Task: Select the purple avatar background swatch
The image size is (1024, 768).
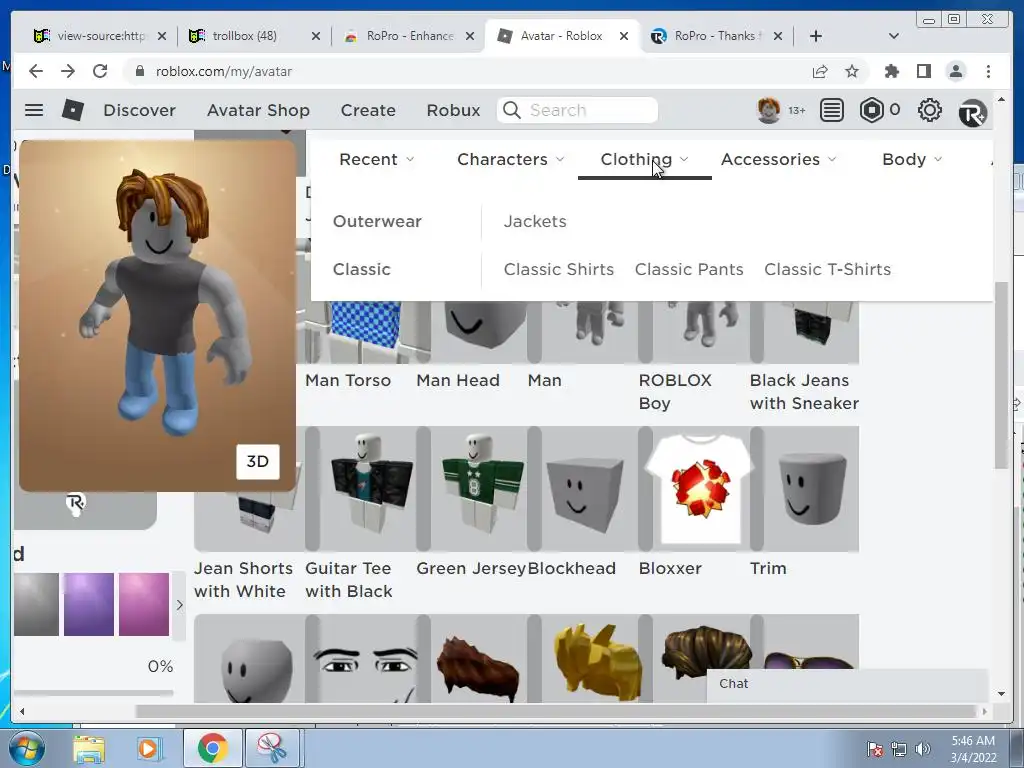Action: click(89, 604)
